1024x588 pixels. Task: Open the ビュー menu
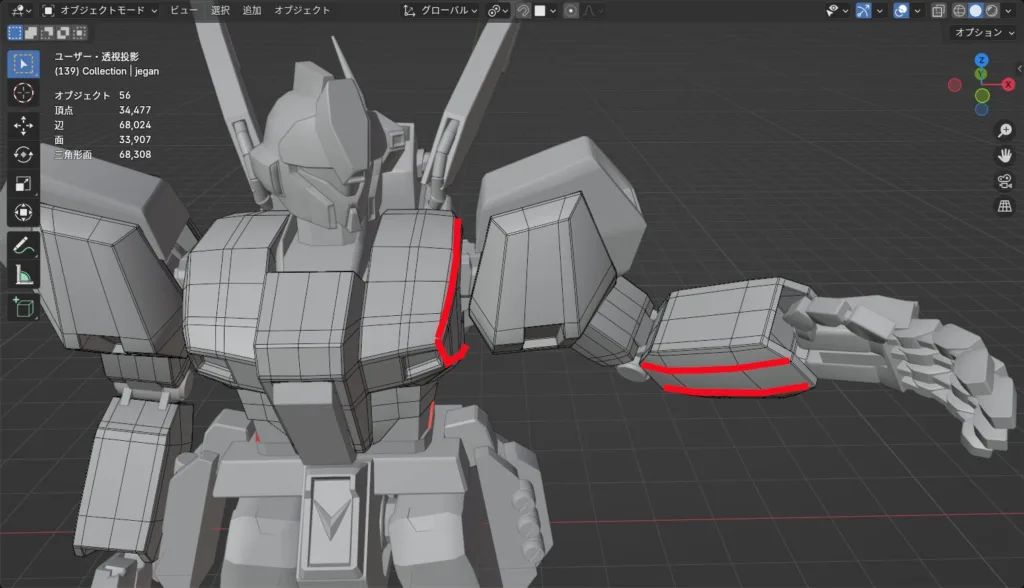(x=183, y=10)
